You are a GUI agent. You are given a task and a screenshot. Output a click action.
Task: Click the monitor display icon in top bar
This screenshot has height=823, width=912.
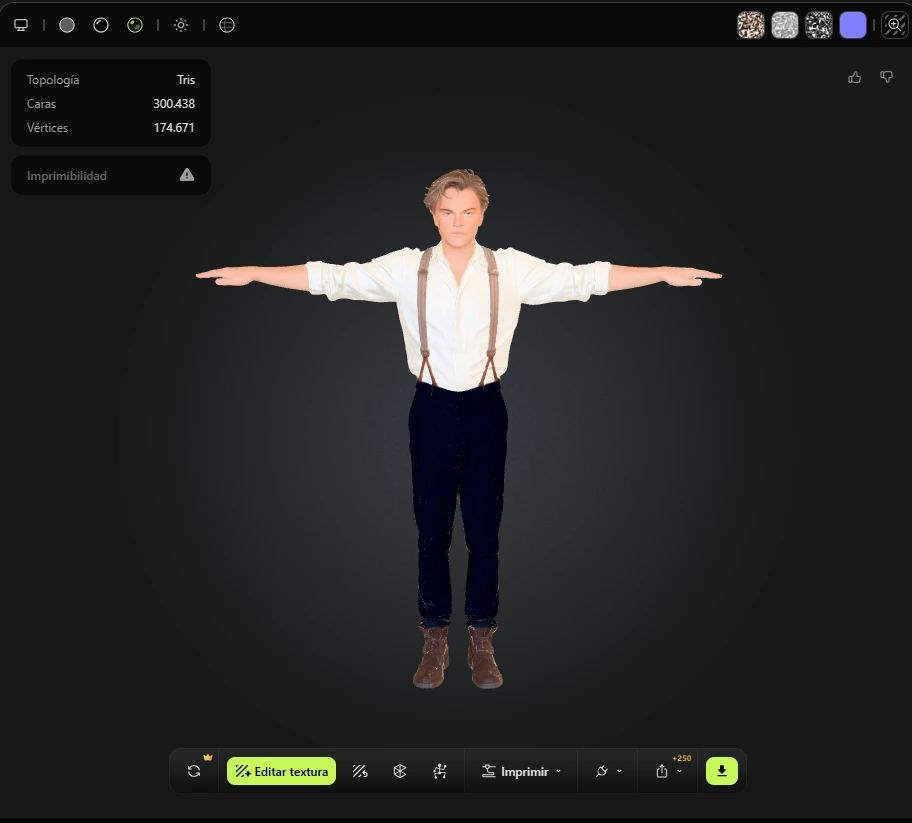[x=21, y=25]
